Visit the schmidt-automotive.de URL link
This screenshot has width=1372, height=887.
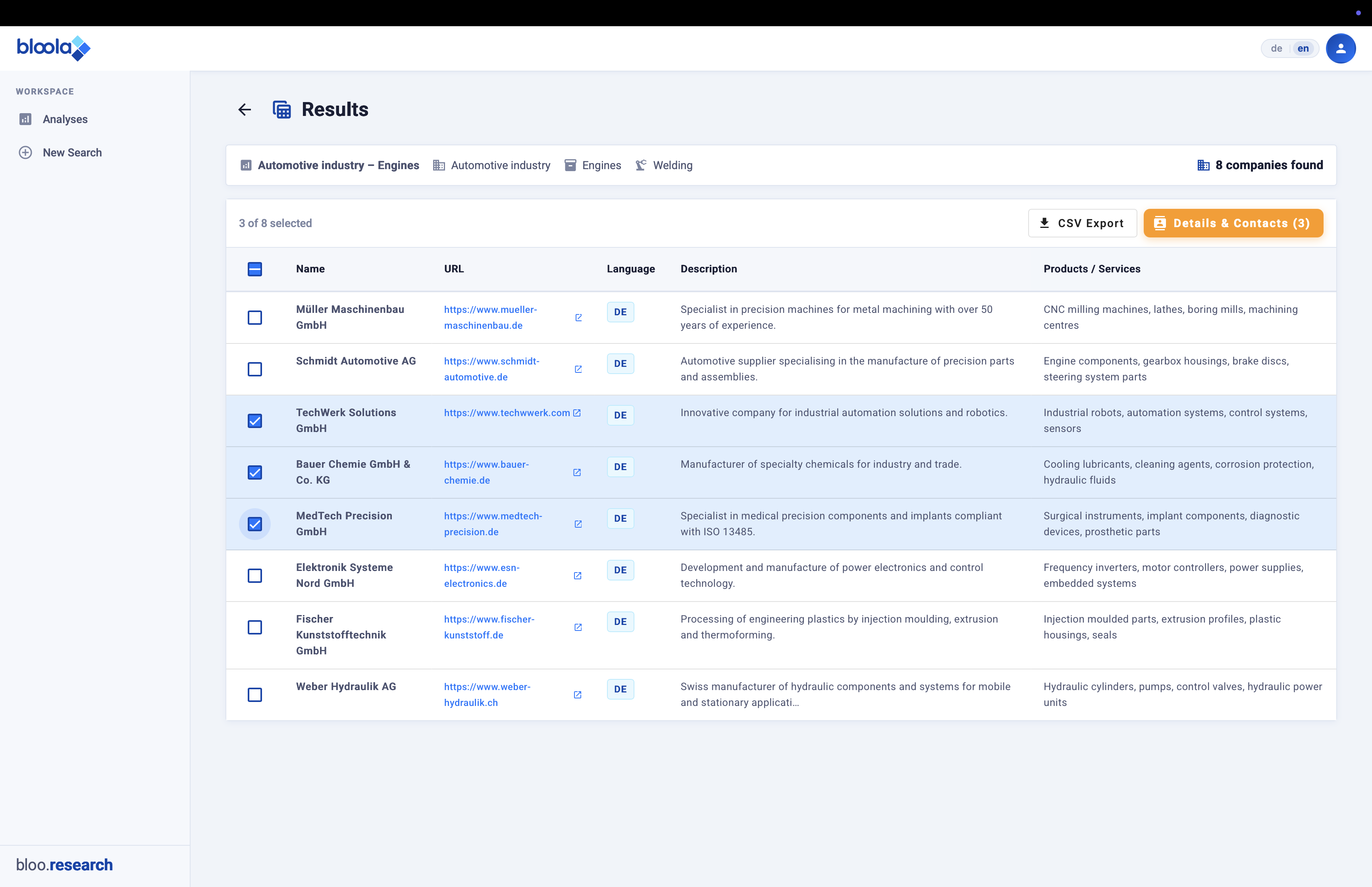491,369
